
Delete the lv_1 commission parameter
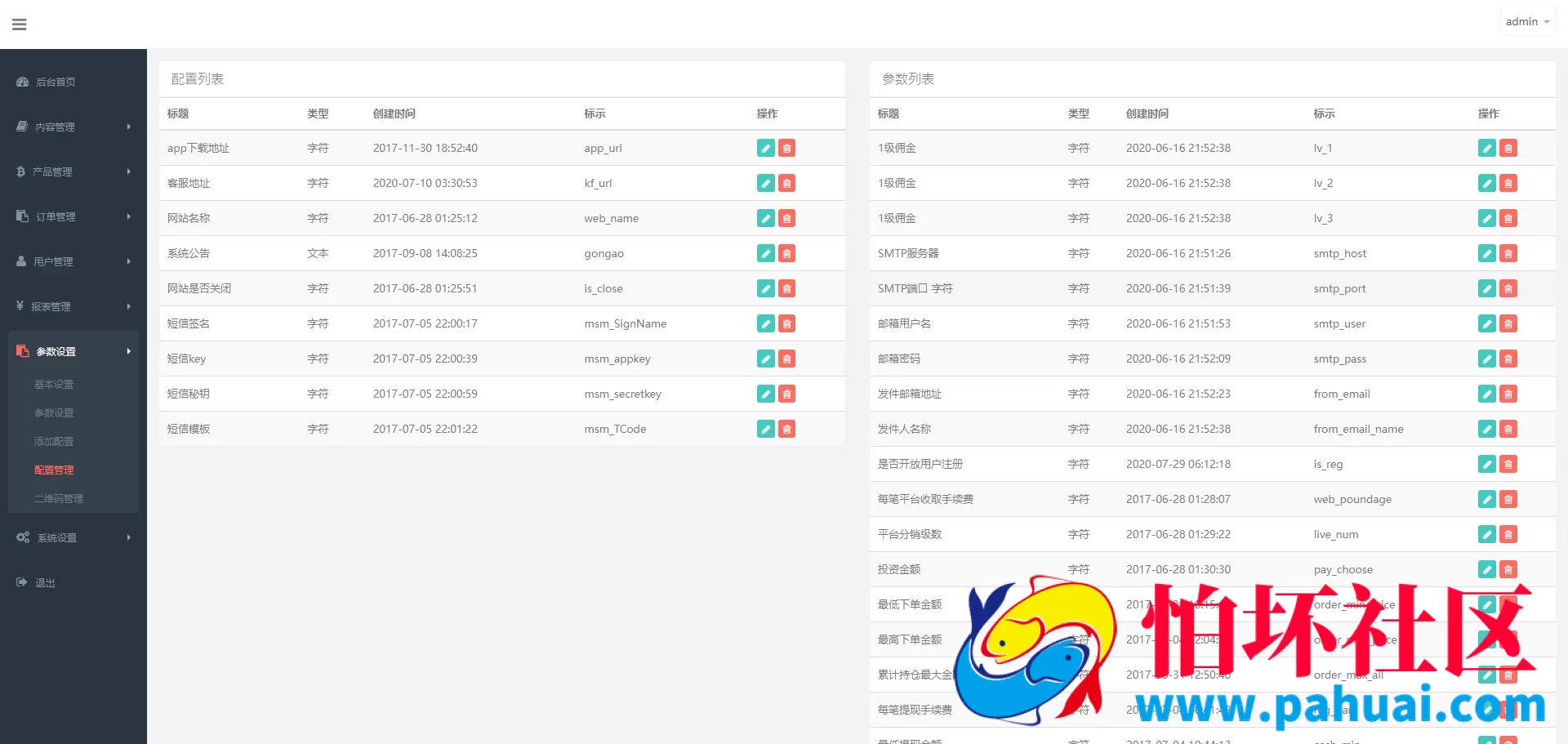[1508, 148]
